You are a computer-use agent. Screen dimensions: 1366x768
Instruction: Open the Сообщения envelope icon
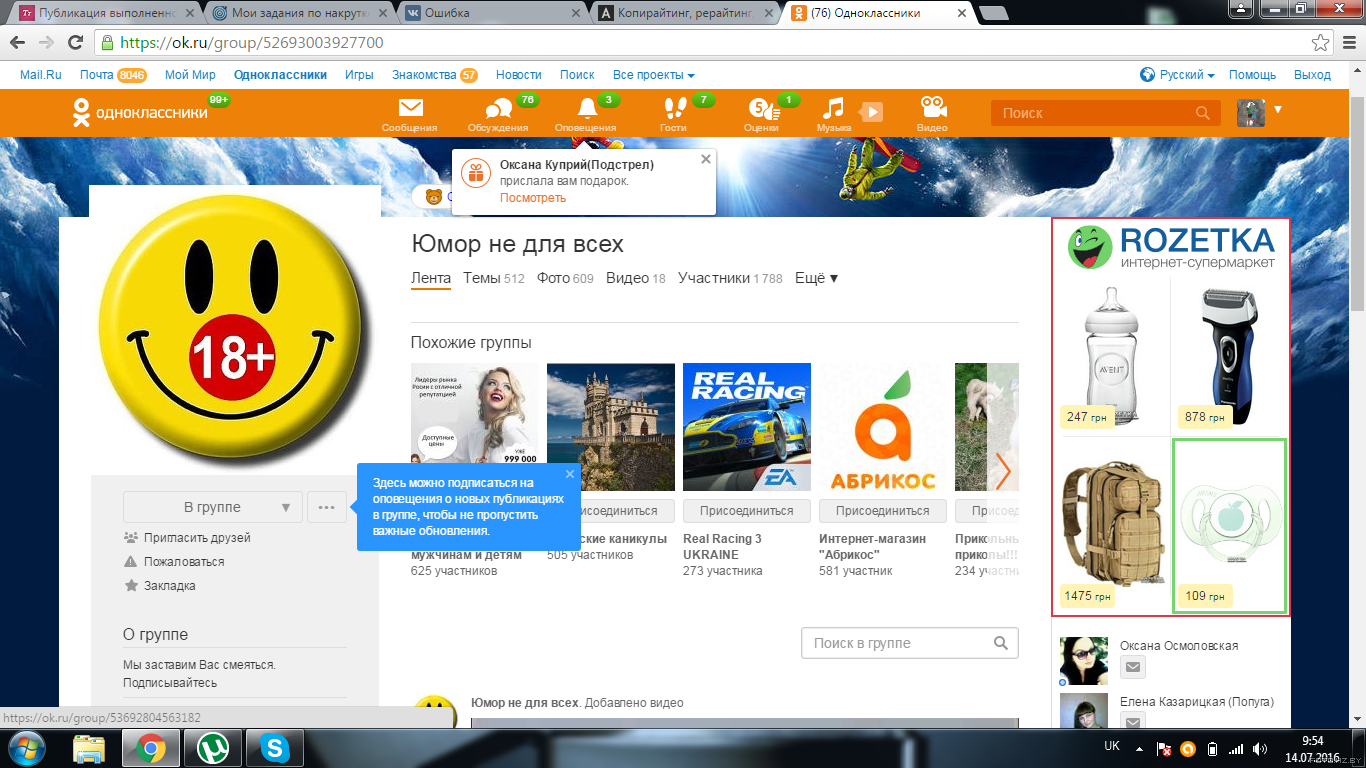[x=410, y=109]
